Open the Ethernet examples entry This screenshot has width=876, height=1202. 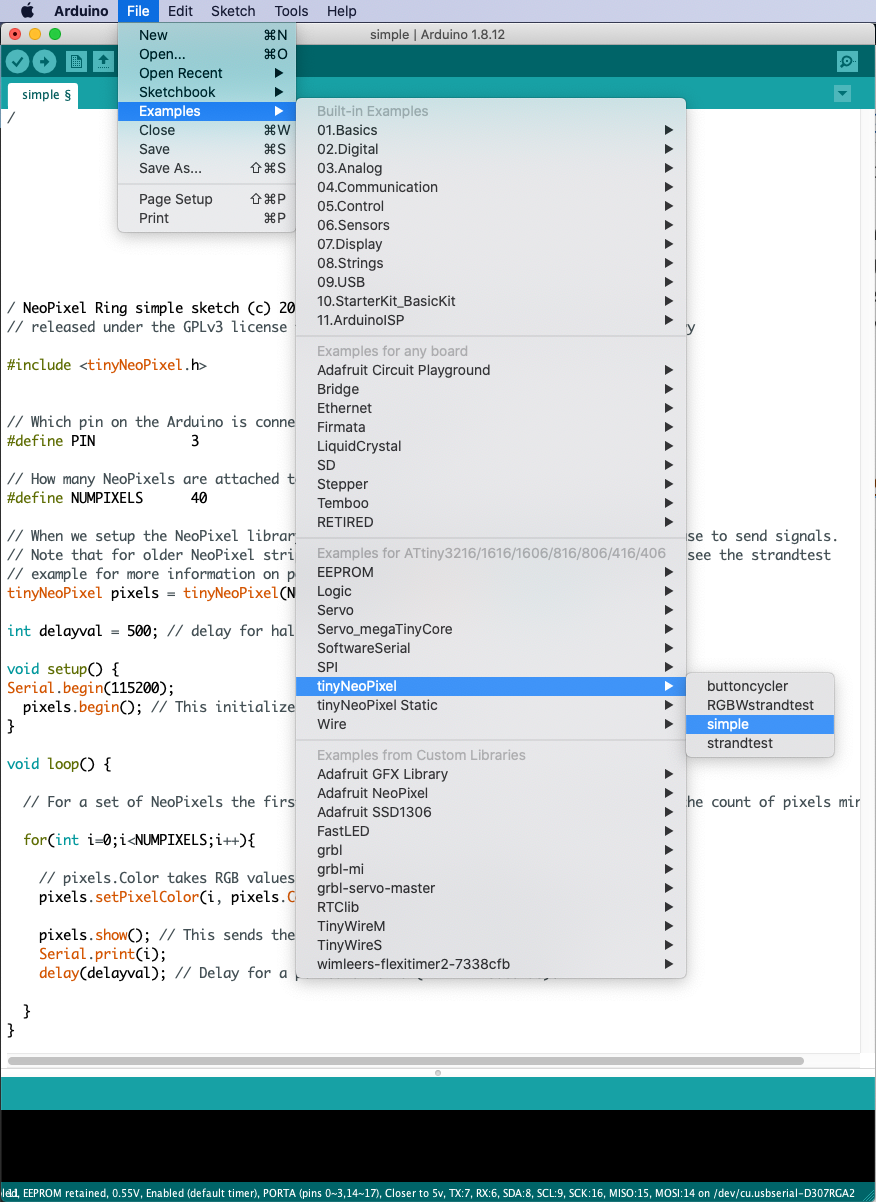tap(491, 408)
